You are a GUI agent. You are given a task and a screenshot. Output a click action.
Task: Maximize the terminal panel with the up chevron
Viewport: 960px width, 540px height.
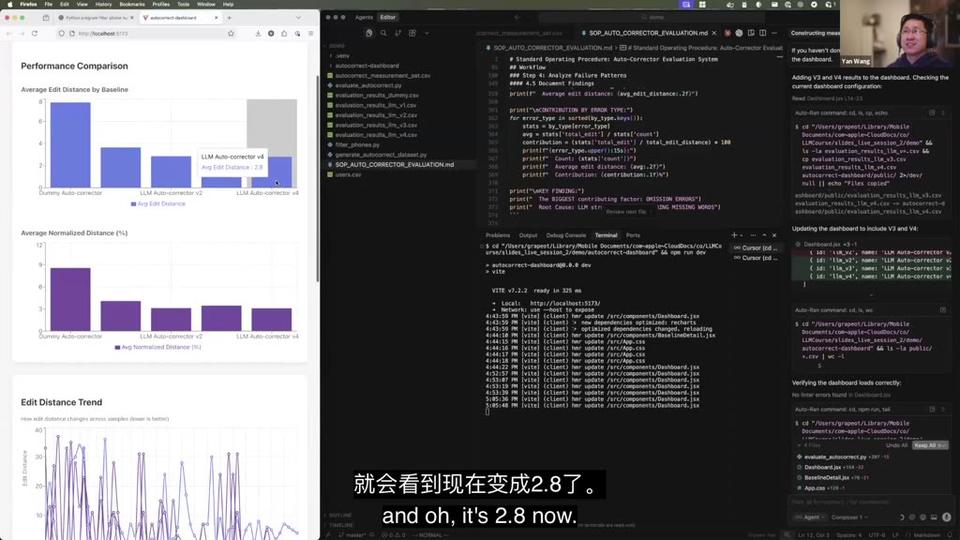[x=764, y=235]
